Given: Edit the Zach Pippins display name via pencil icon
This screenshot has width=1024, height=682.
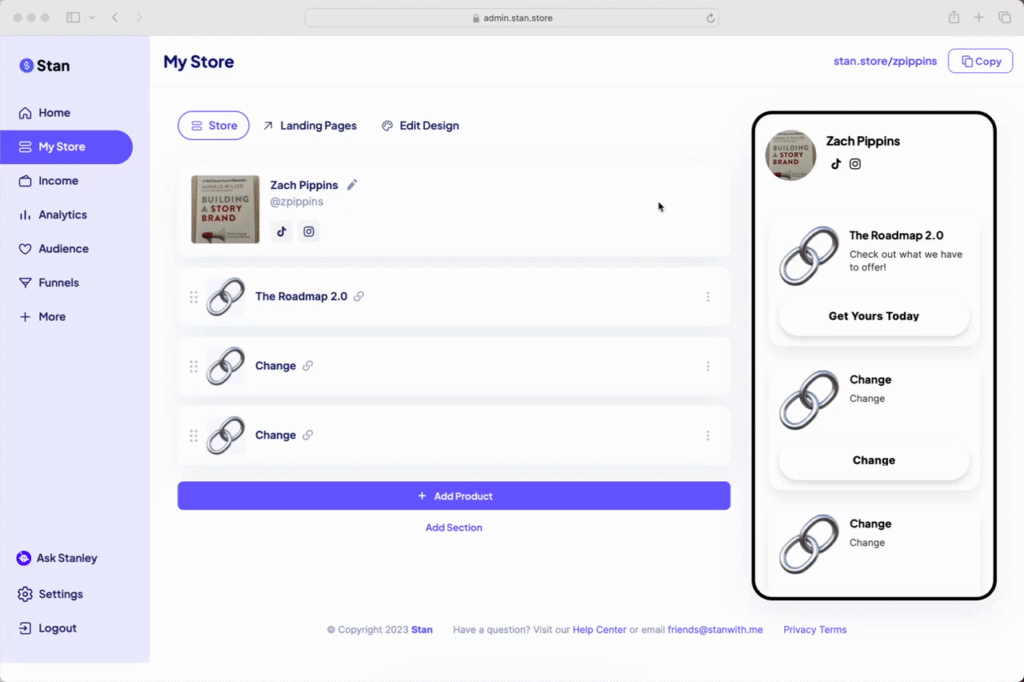Looking at the screenshot, I should coord(354,184).
